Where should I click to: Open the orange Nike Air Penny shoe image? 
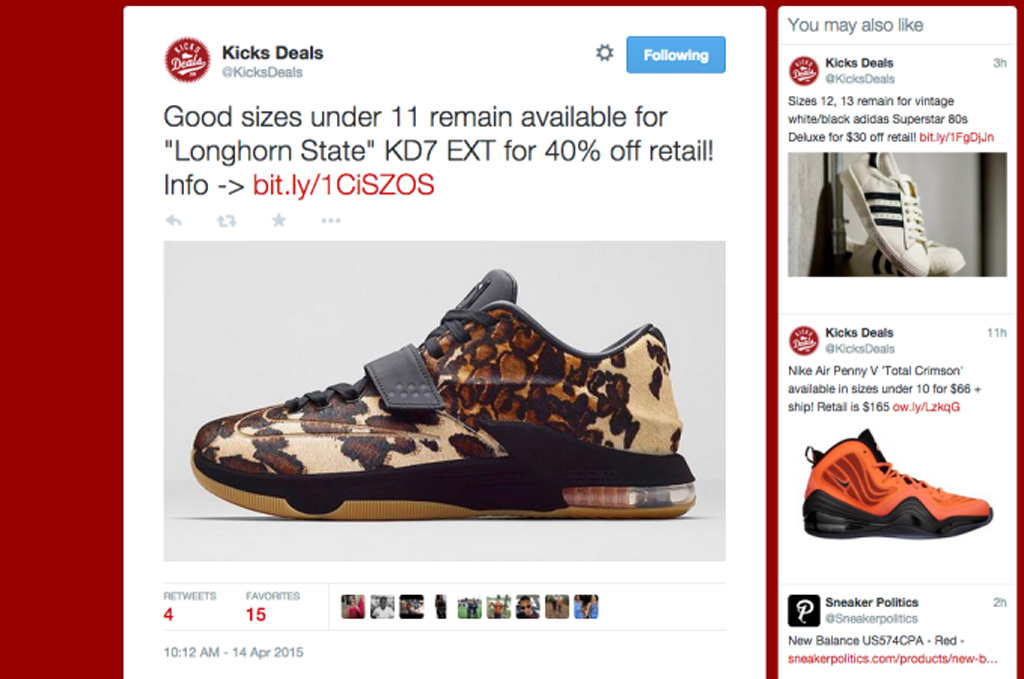point(897,486)
